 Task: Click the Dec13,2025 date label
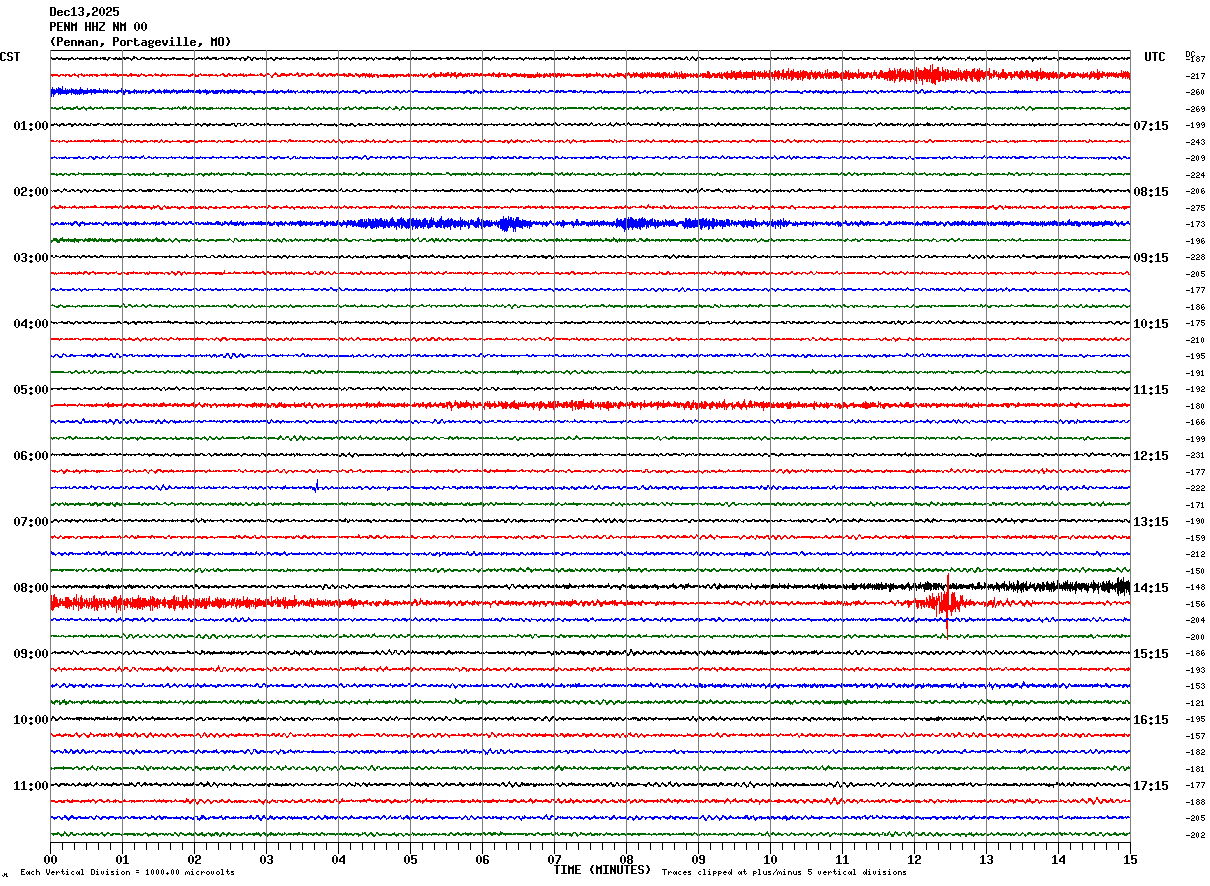click(84, 12)
